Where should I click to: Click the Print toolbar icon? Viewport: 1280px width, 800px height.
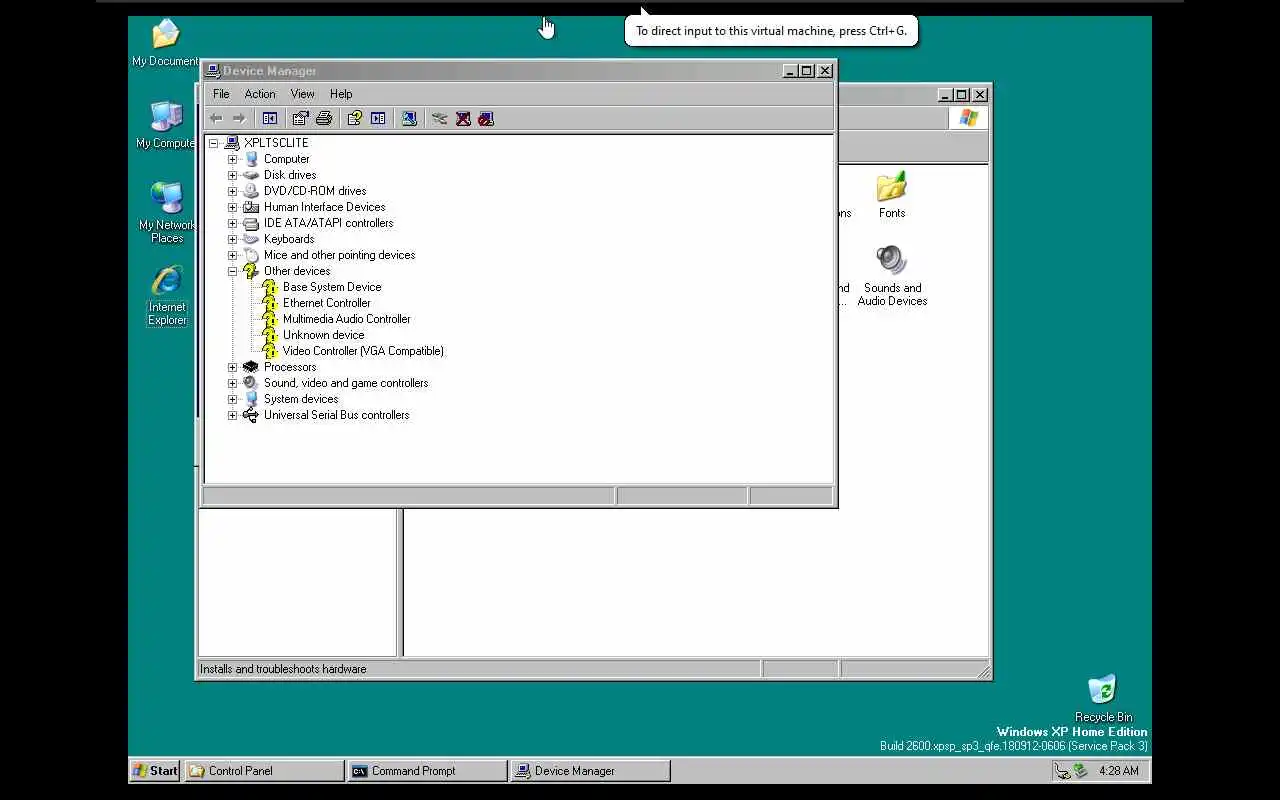[x=324, y=118]
